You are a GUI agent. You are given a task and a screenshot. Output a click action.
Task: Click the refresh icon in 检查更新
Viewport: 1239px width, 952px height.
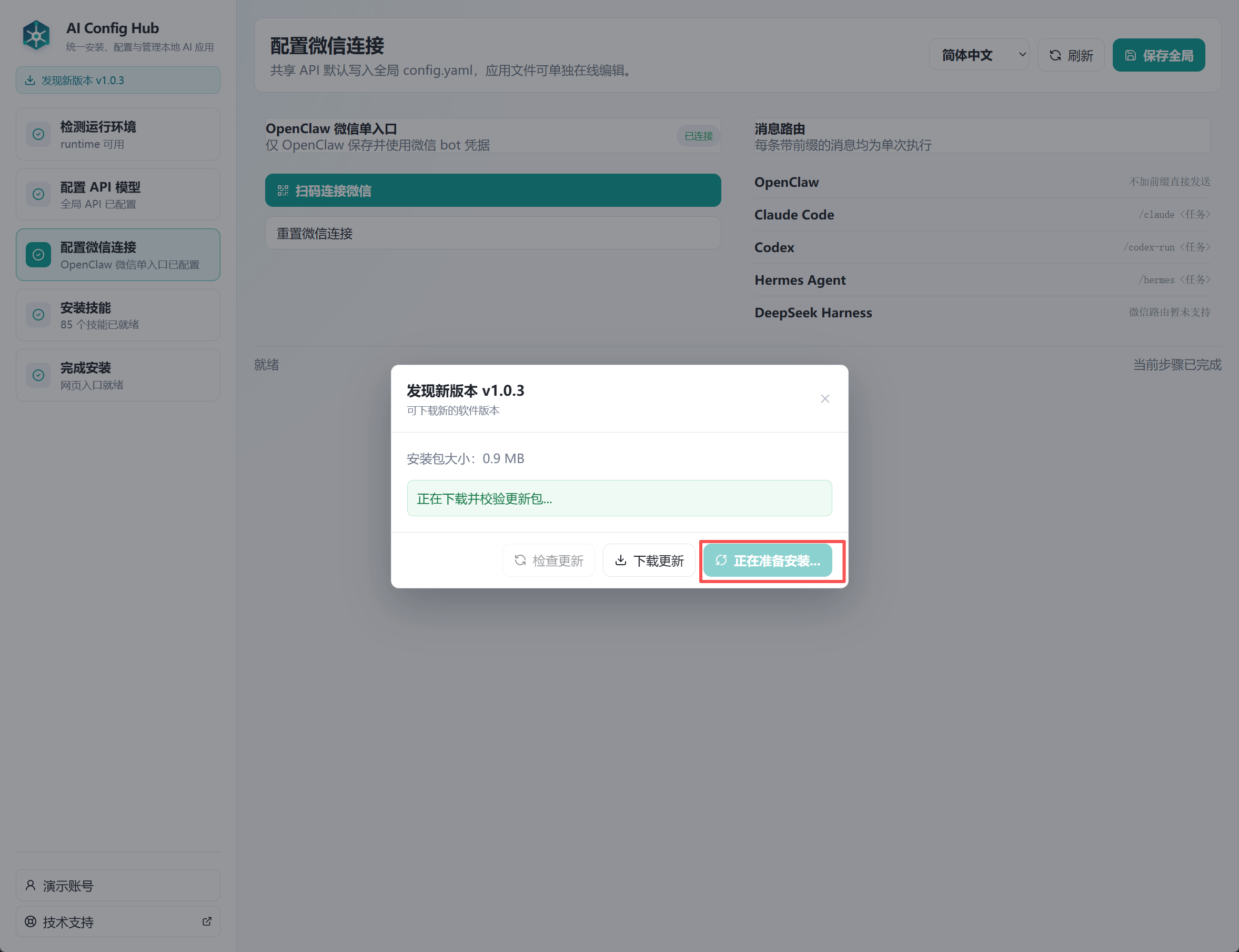[520, 560]
